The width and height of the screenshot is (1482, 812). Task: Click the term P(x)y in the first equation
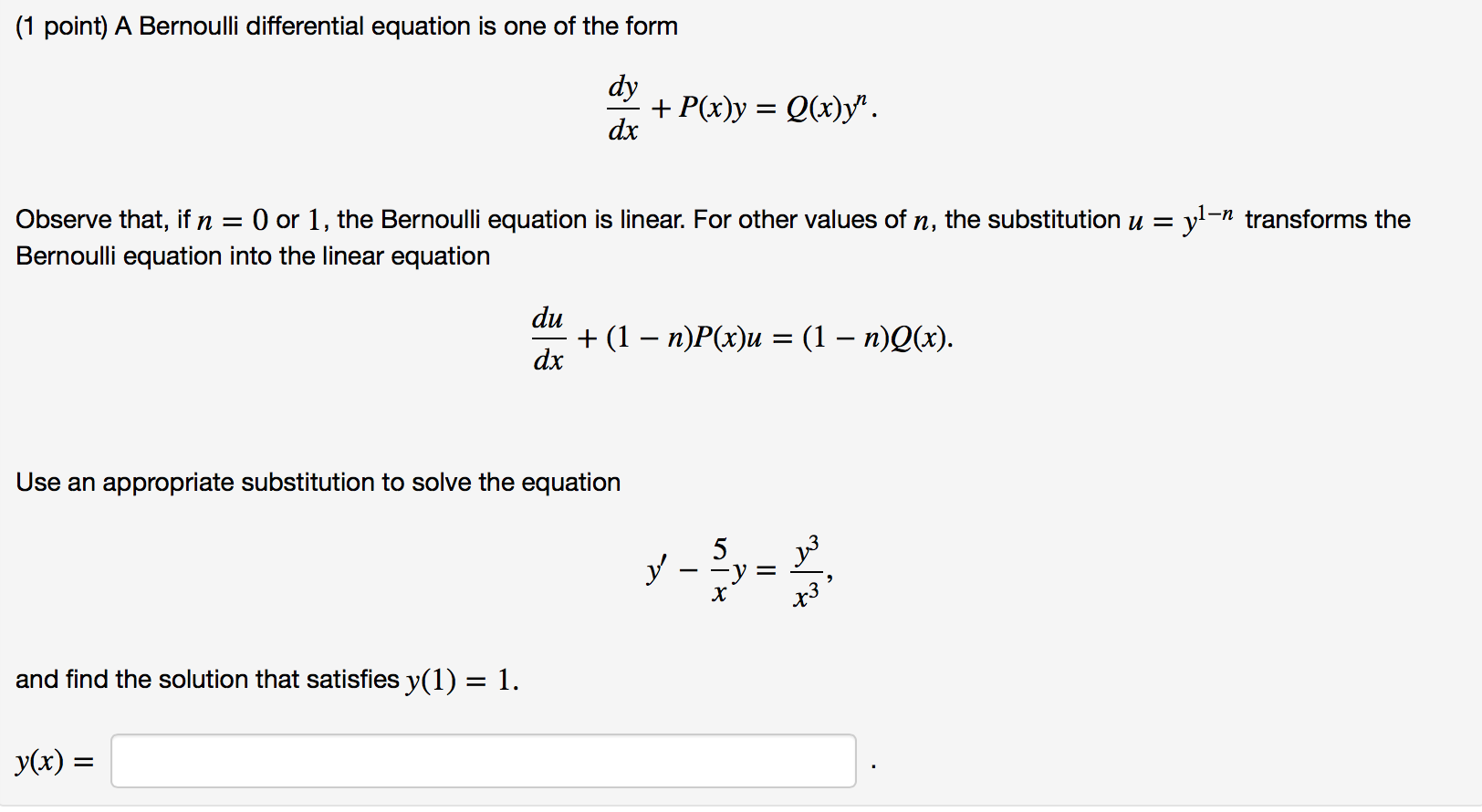[711, 107]
